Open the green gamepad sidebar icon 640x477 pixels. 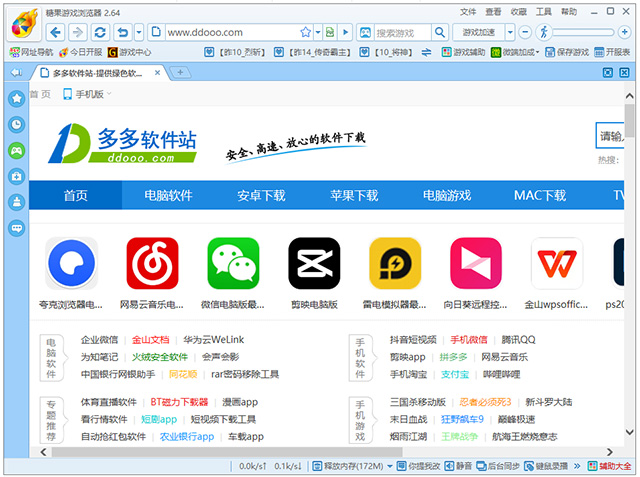click(17, 151)
